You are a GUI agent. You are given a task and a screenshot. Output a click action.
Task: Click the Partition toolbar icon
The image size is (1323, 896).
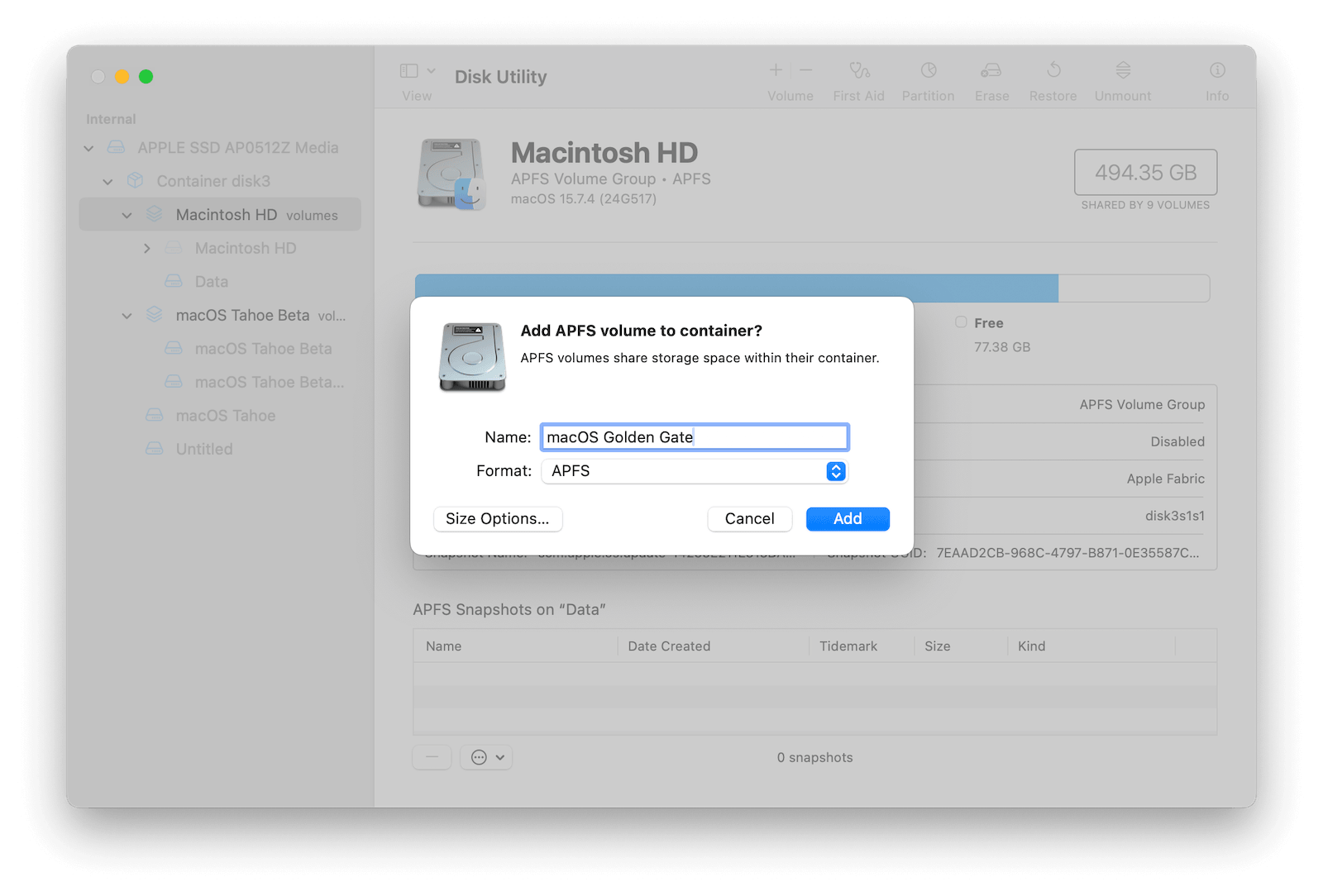point(929,70)
